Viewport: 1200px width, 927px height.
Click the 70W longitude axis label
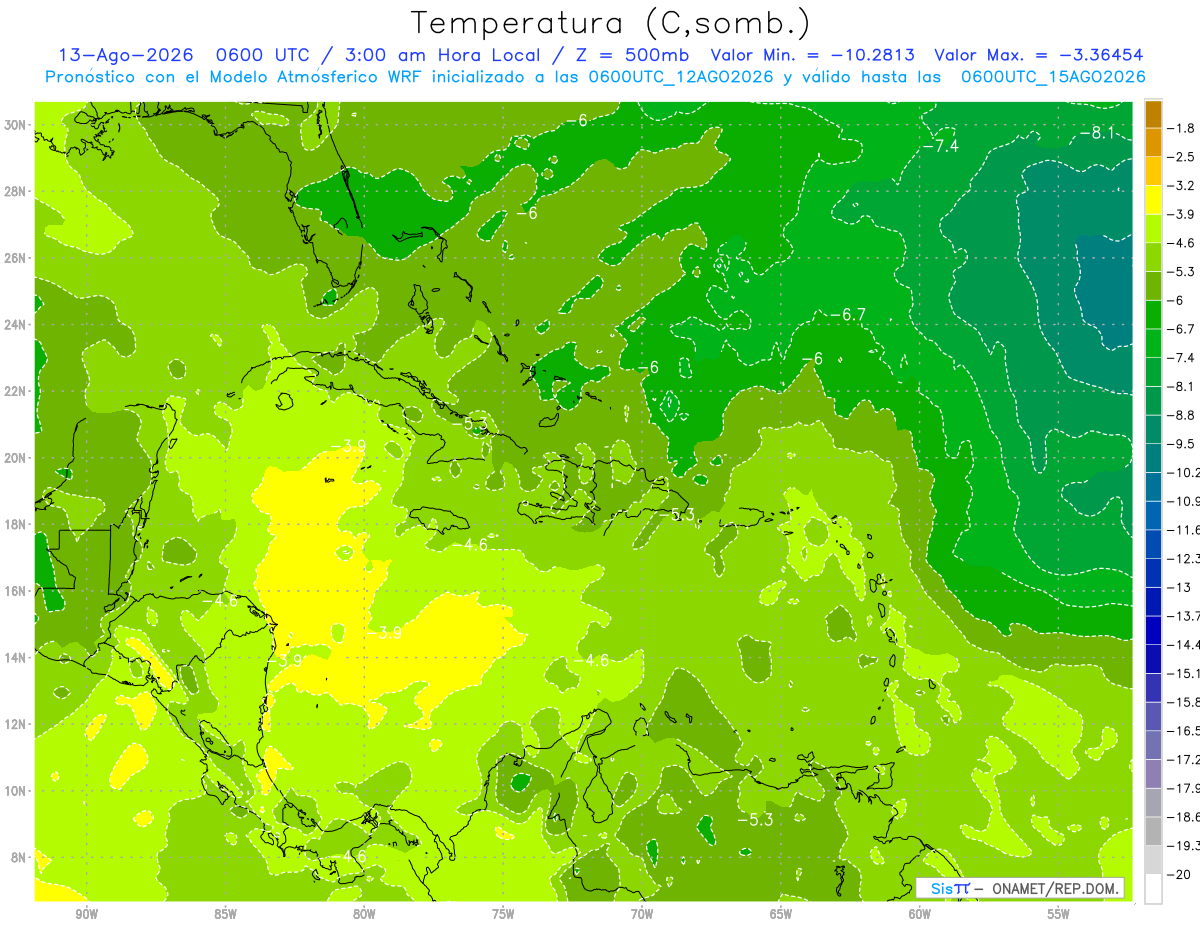pos(642,915)
